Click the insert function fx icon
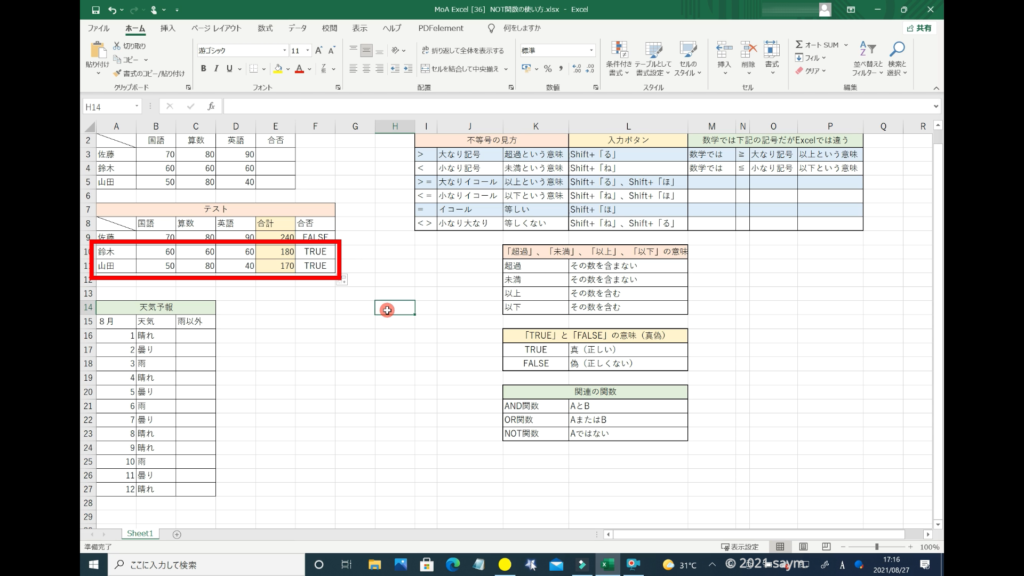This screenshot has height=576, width=1024. tap(211, 106)
